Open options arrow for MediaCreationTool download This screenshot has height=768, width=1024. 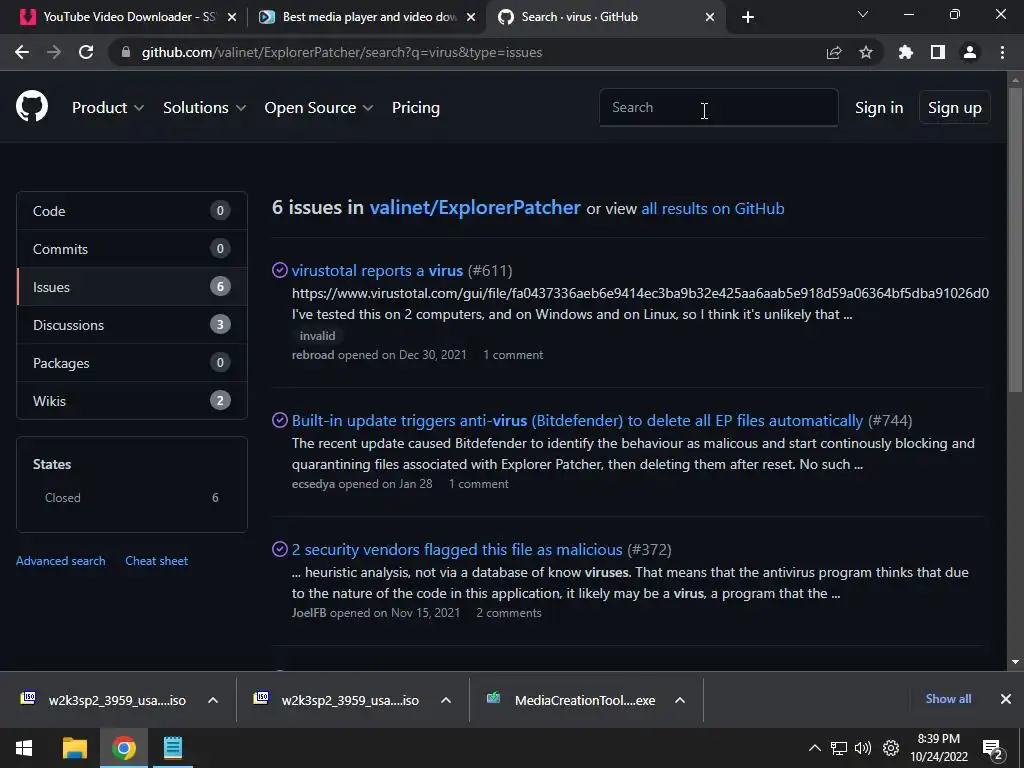[x=680, y=700]
